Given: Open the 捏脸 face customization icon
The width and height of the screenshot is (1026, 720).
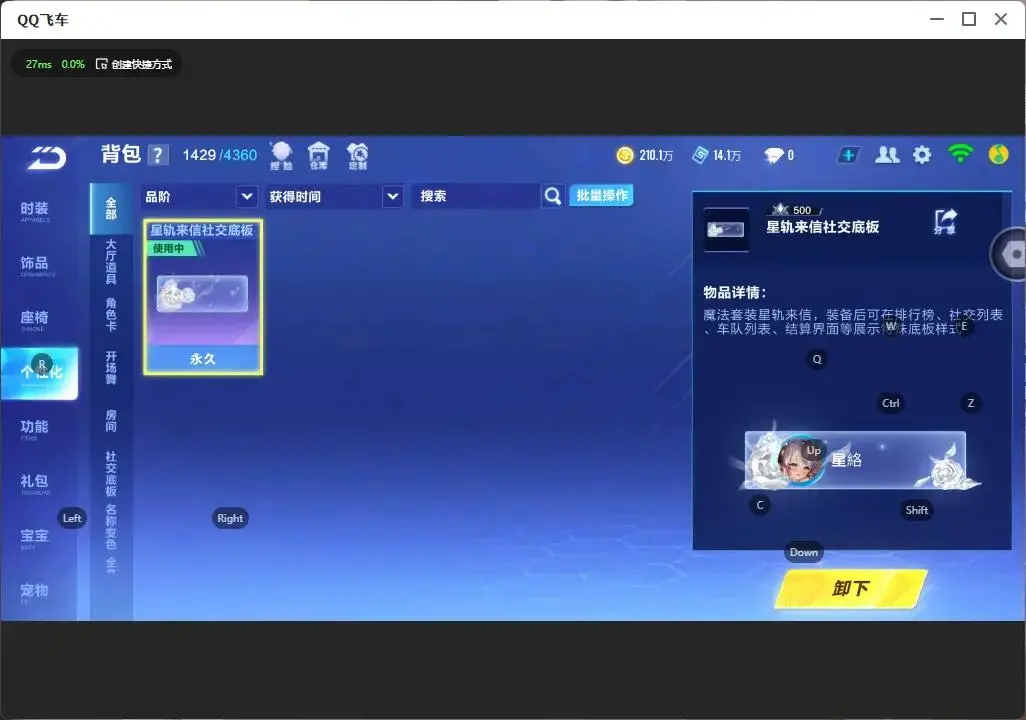Looking at the screenshot, I should coord(281,156).
